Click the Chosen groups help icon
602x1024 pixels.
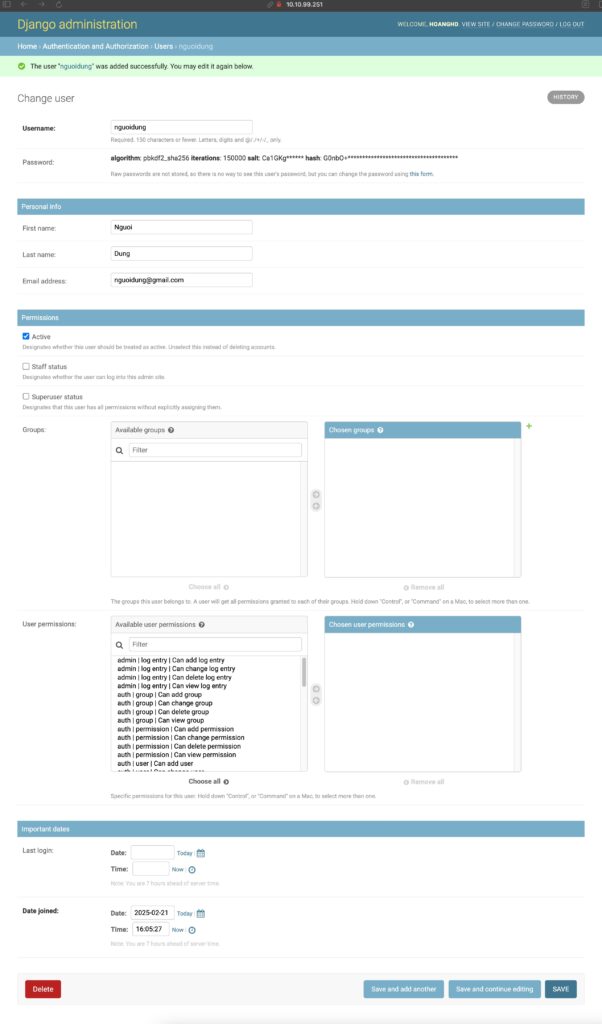pos(380,430)
